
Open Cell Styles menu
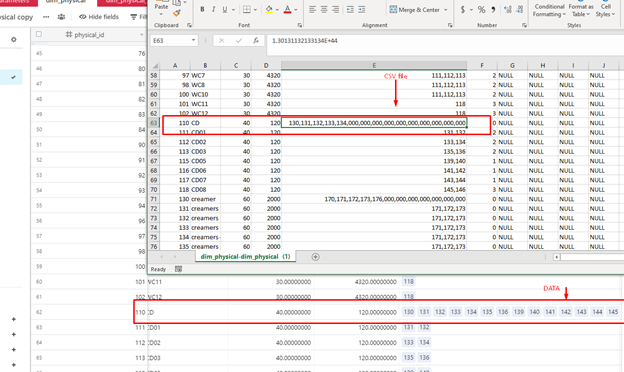pos(605,10)
